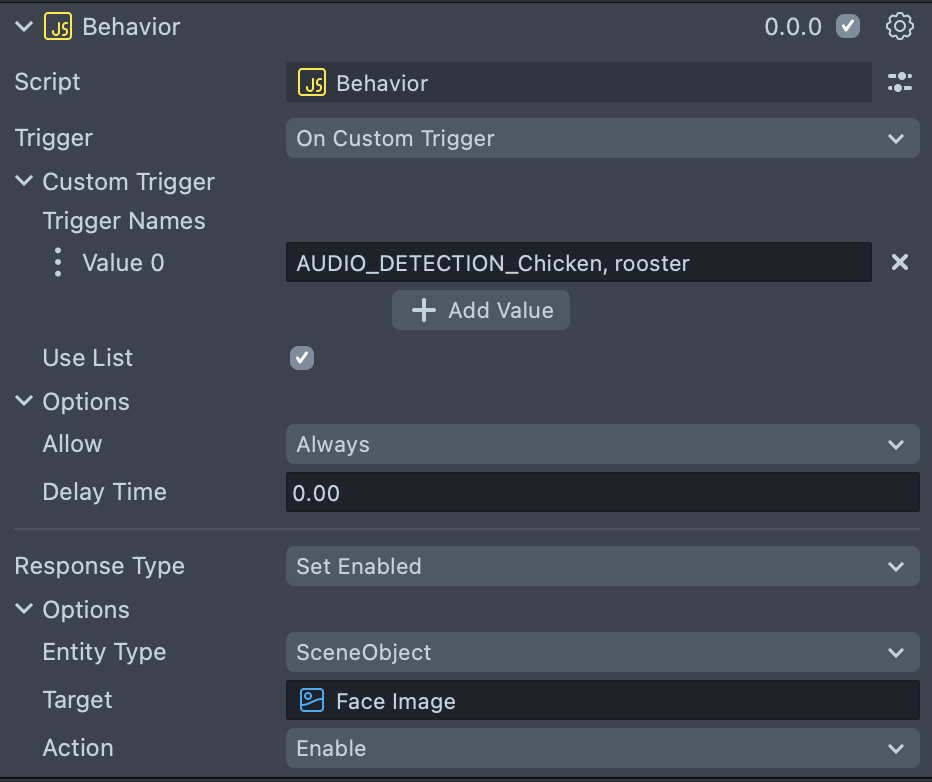Click the Add Value button
Viewport: 932px width, 782px height.
(x=480, y=310)
